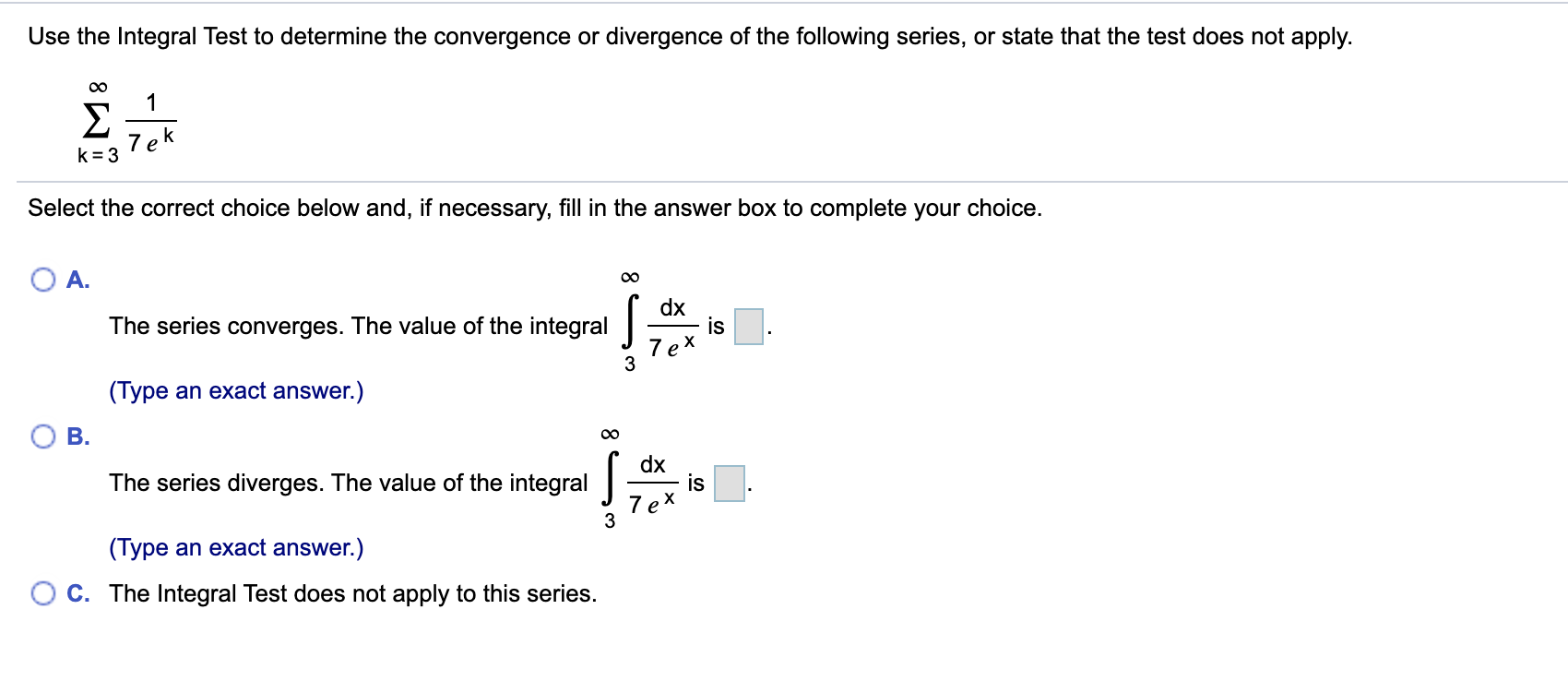This screenshot has width=1568, height=681.
Task: Click 'The Integral Test does not apply' text
Action: (x=353, y=593)
